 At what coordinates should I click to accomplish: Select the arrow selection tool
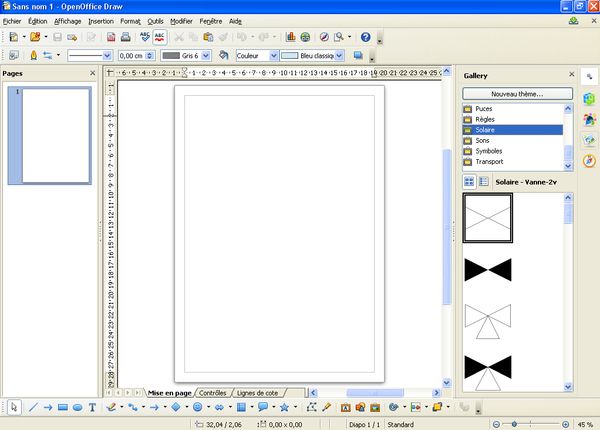14,407
